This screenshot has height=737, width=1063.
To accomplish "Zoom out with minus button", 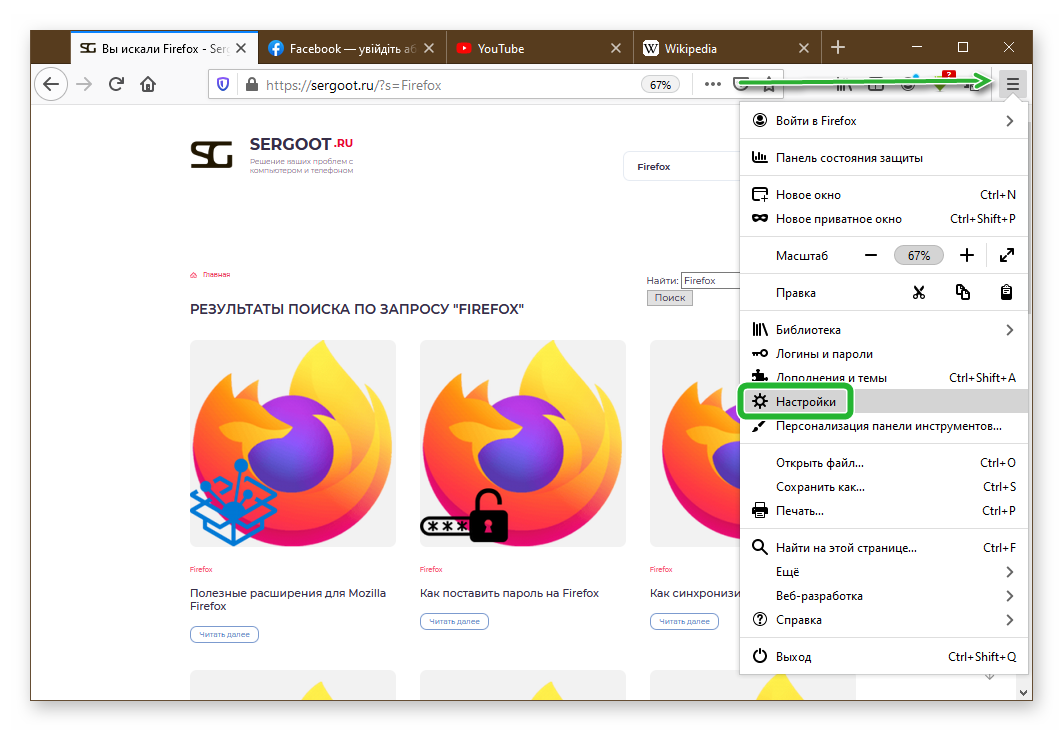I will pyautogui.click(x=871, y=256).
